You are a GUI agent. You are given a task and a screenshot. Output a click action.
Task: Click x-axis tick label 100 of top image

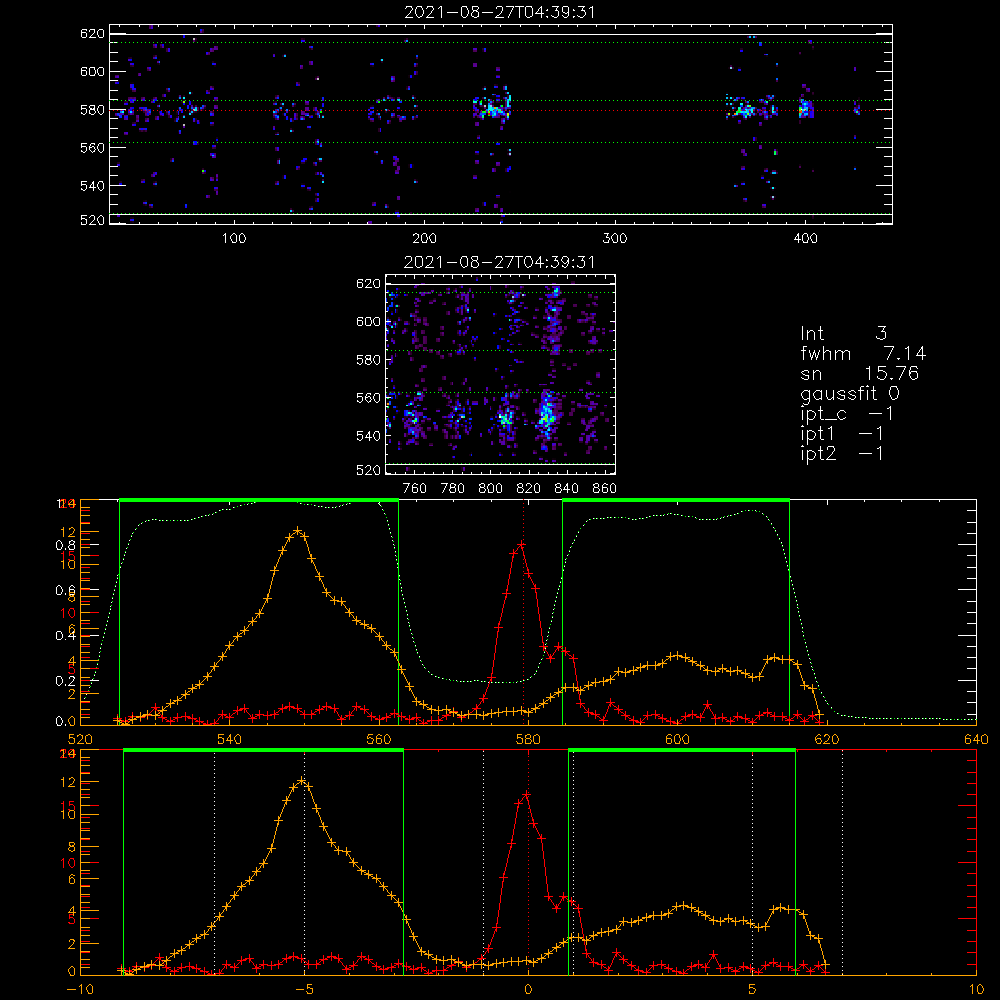234,239
